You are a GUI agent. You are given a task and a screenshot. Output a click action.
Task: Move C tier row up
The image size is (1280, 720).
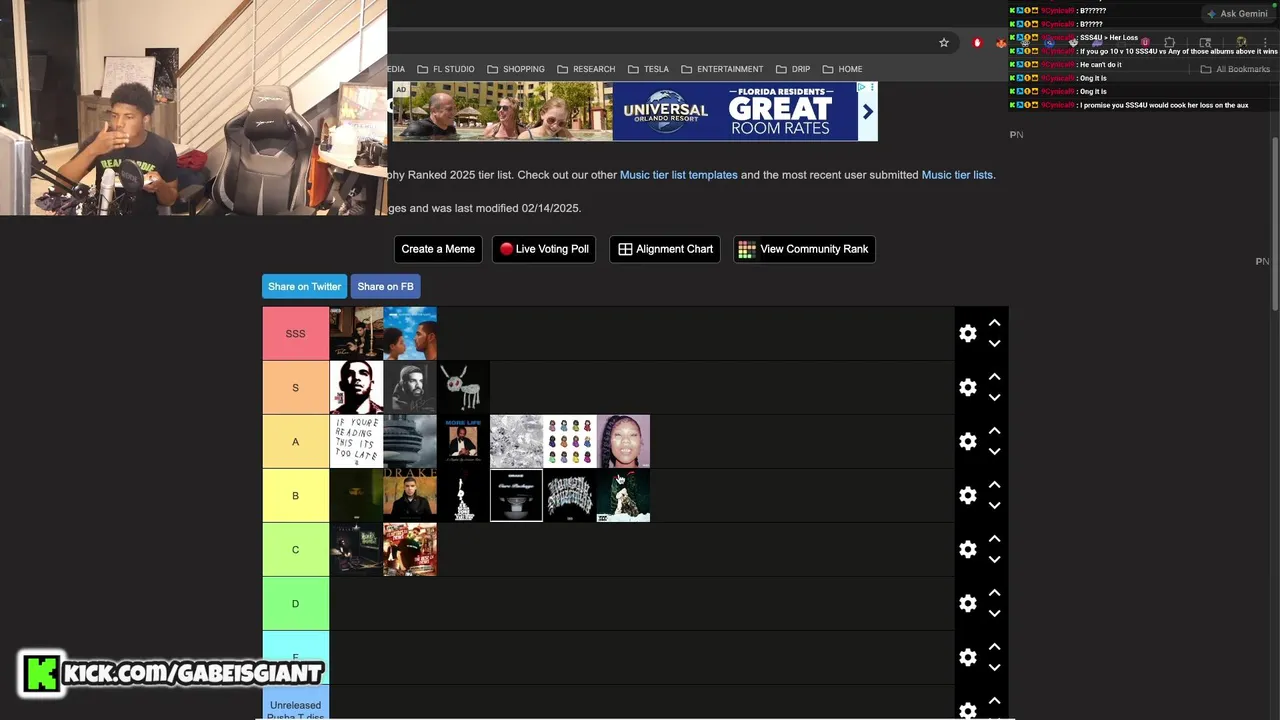(994, 539)
